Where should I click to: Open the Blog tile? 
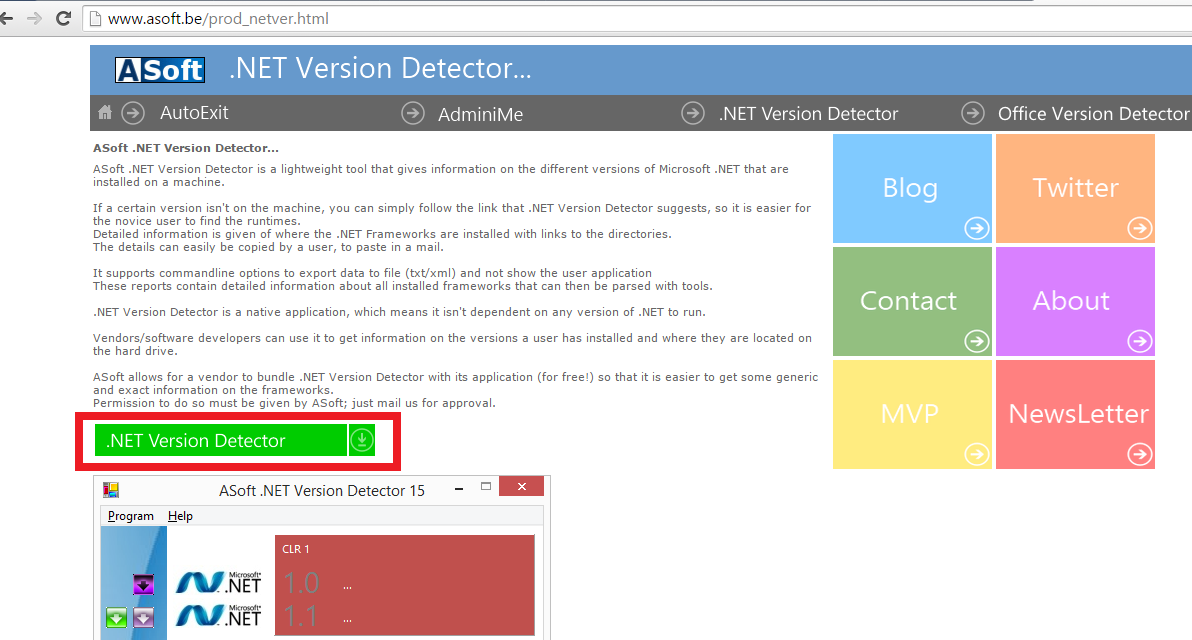point(912,189)
